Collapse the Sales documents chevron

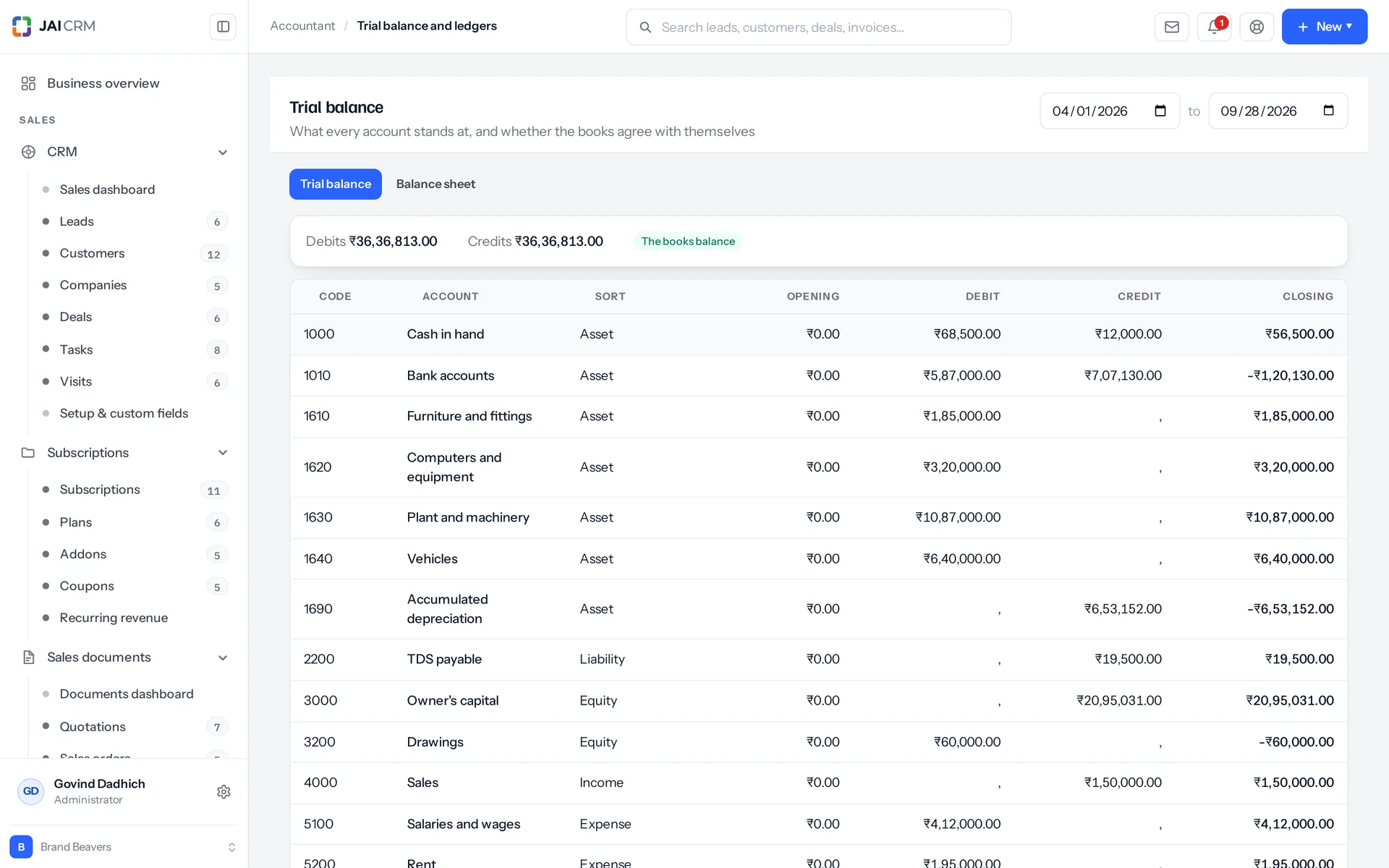(223, 658)
